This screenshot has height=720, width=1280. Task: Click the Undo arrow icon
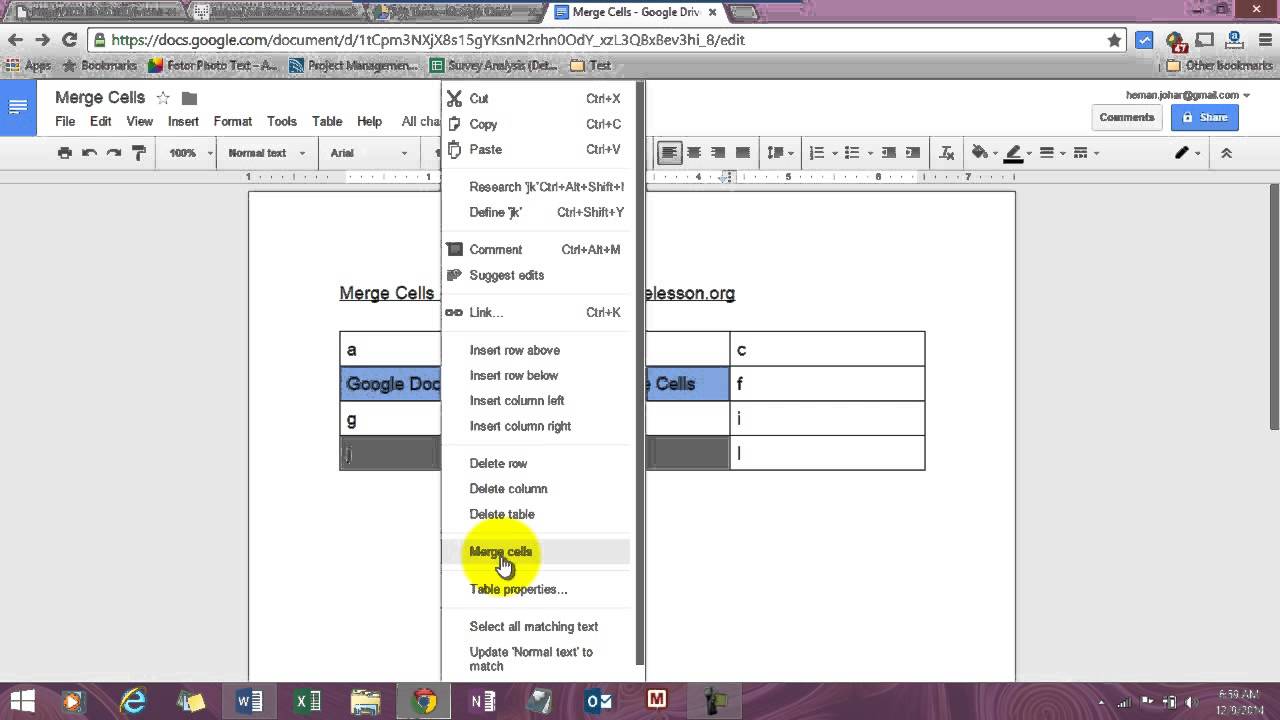pyautogui.click(x=90, y=153)
